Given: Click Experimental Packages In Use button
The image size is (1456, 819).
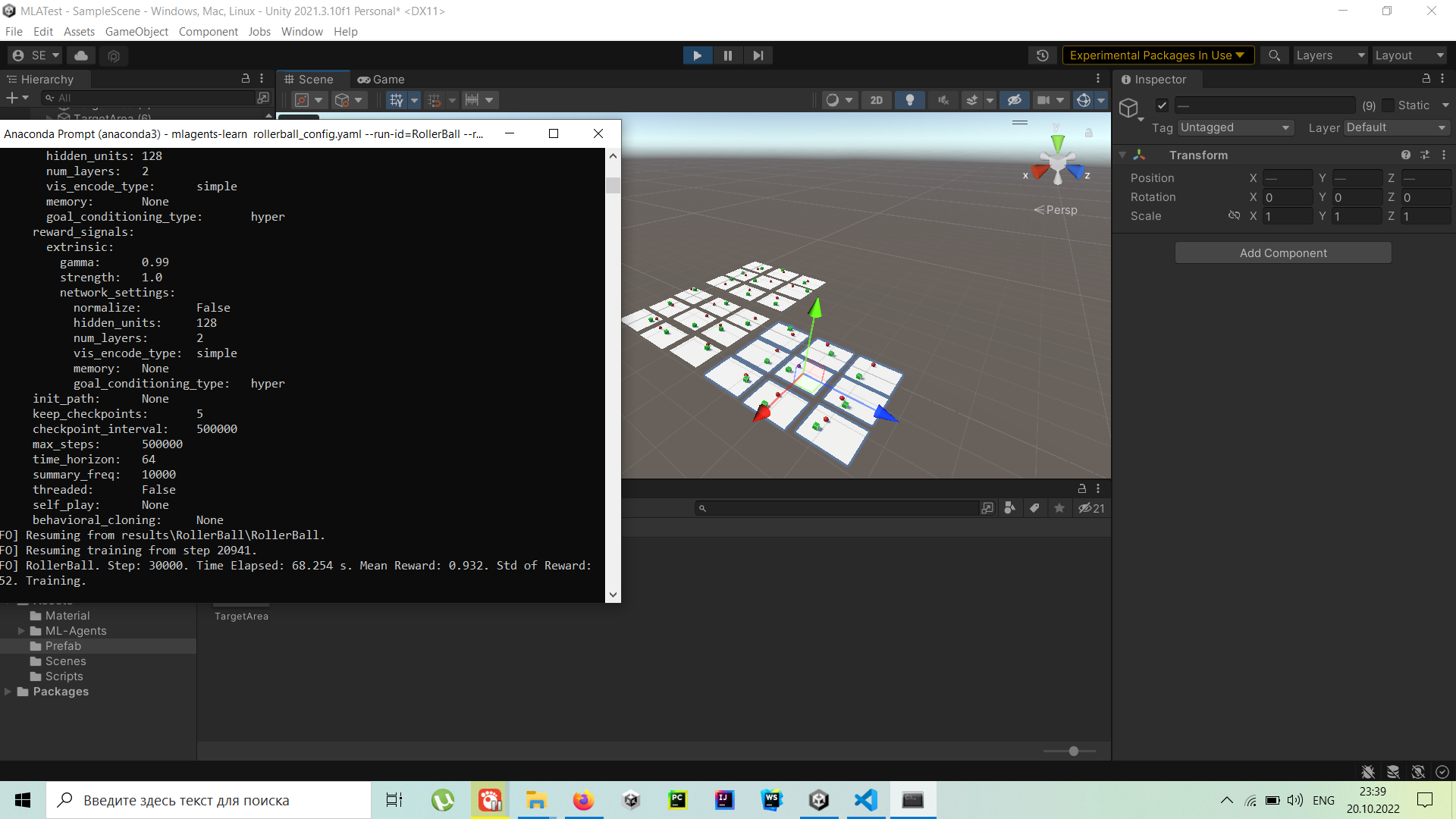Looking at the screenshot, I should click(x=1157, y=55).
